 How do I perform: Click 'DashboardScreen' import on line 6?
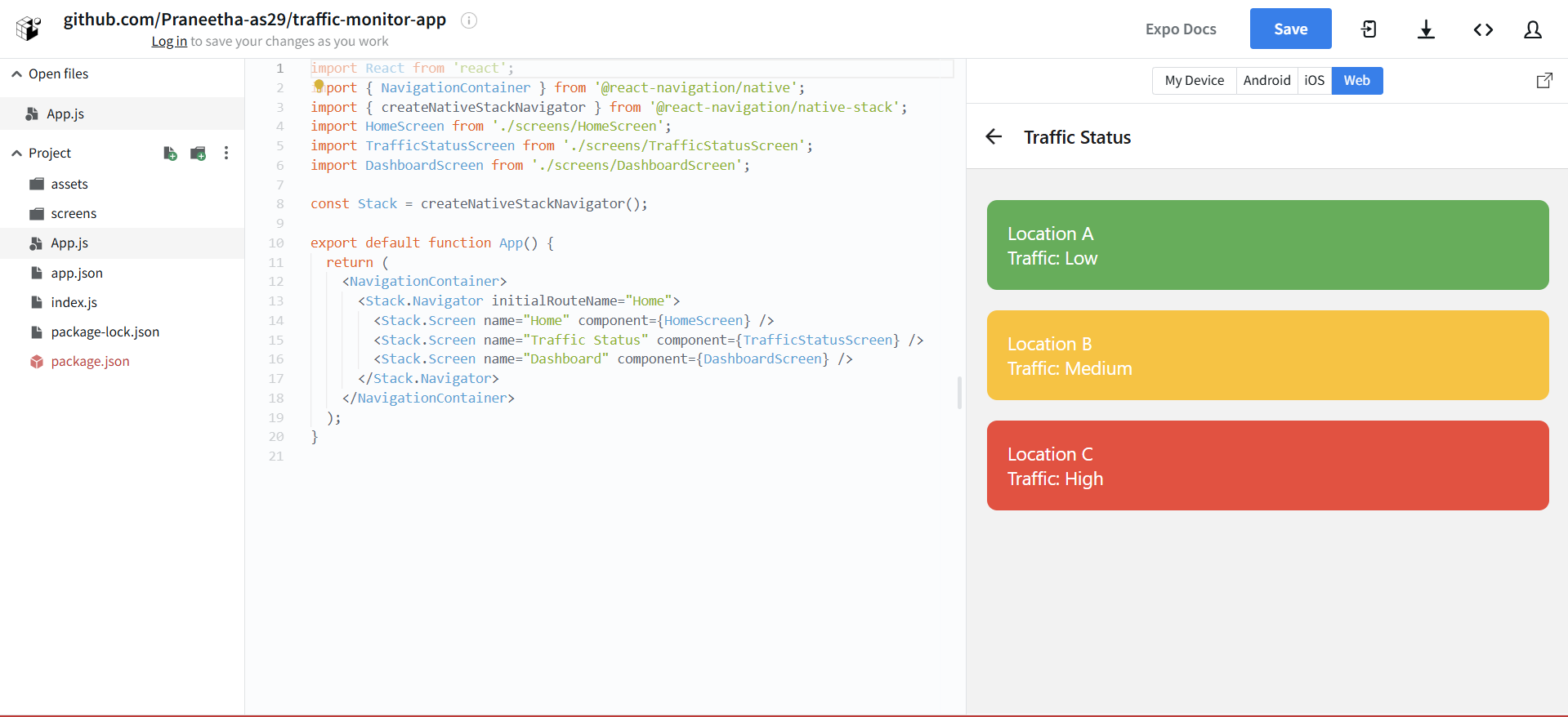[x=424, y=166]
